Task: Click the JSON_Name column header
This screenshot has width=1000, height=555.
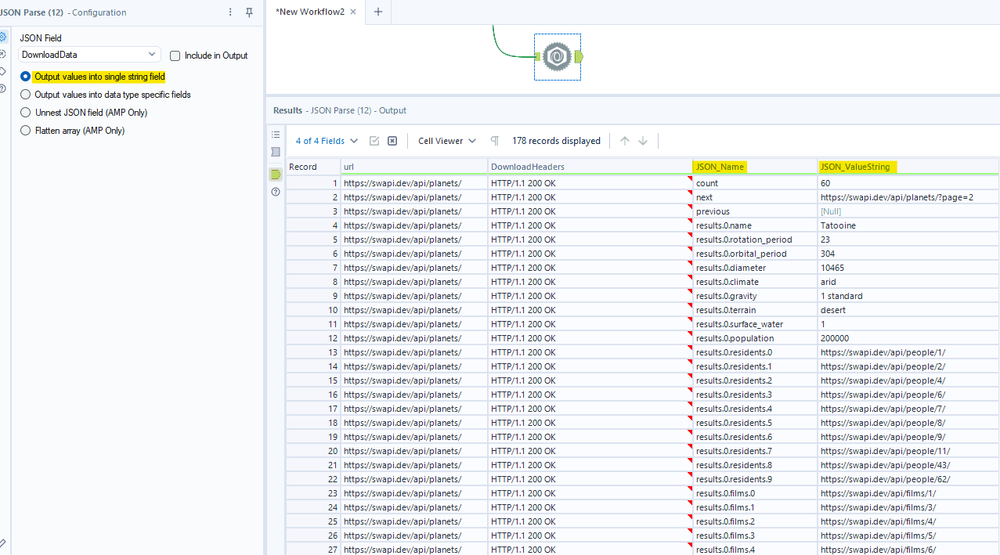Action: click(x=720, y=167)
